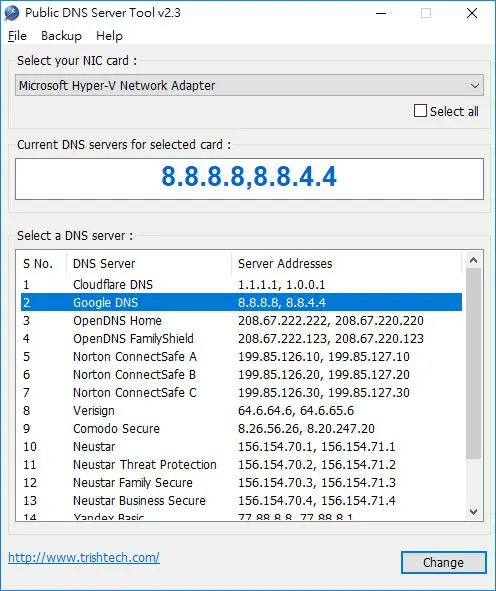This screenshot has height=591, width=496.
Task: Choose OpenDNS Home server
Action: pyautogui.click(x=241, y=320)
